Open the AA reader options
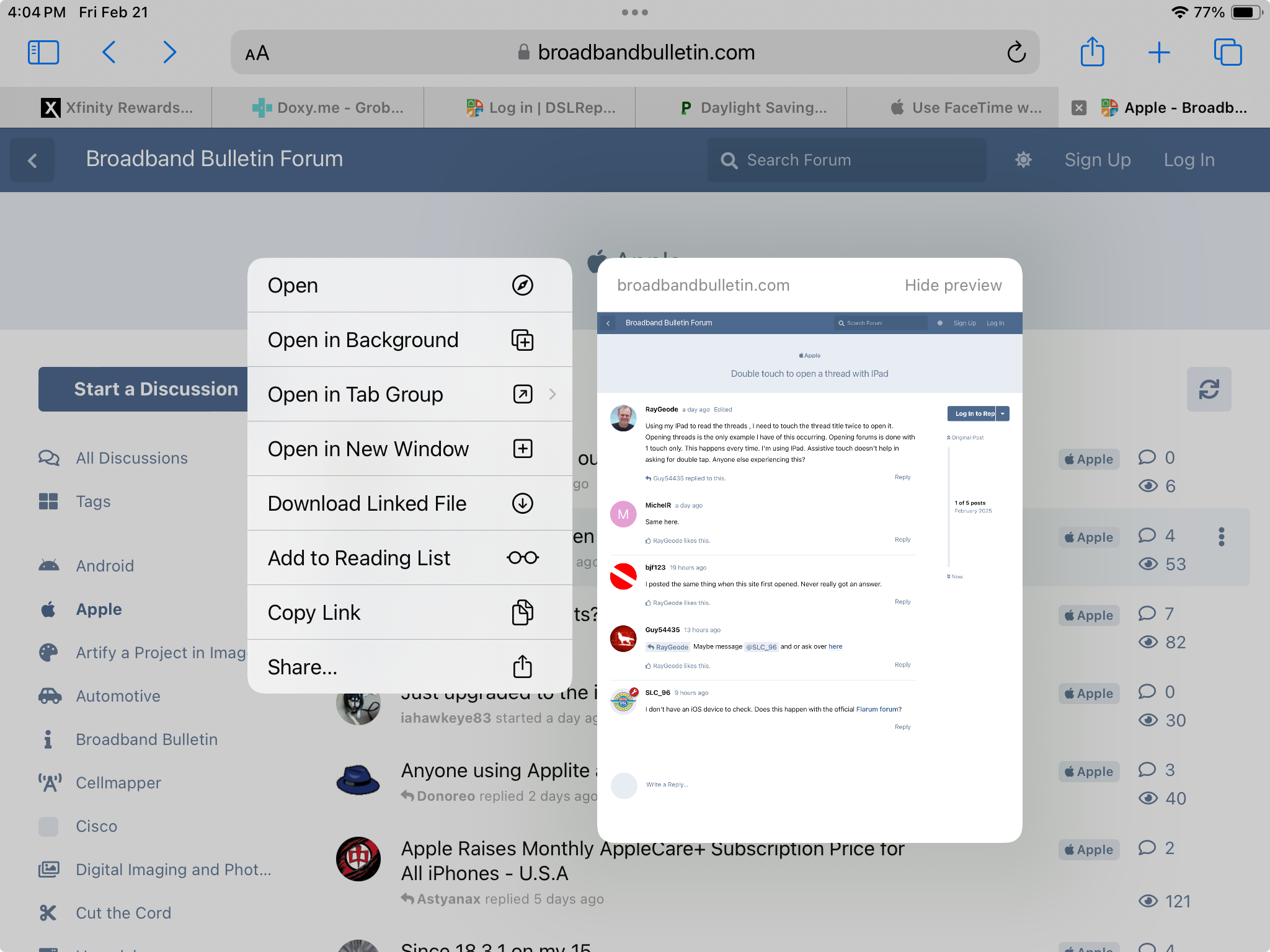Screen dimensions: 1270x952 (257, 53)
